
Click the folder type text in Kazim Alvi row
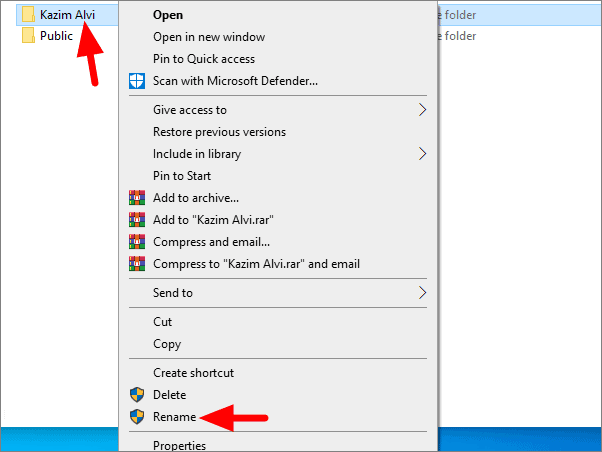[457, 15]
